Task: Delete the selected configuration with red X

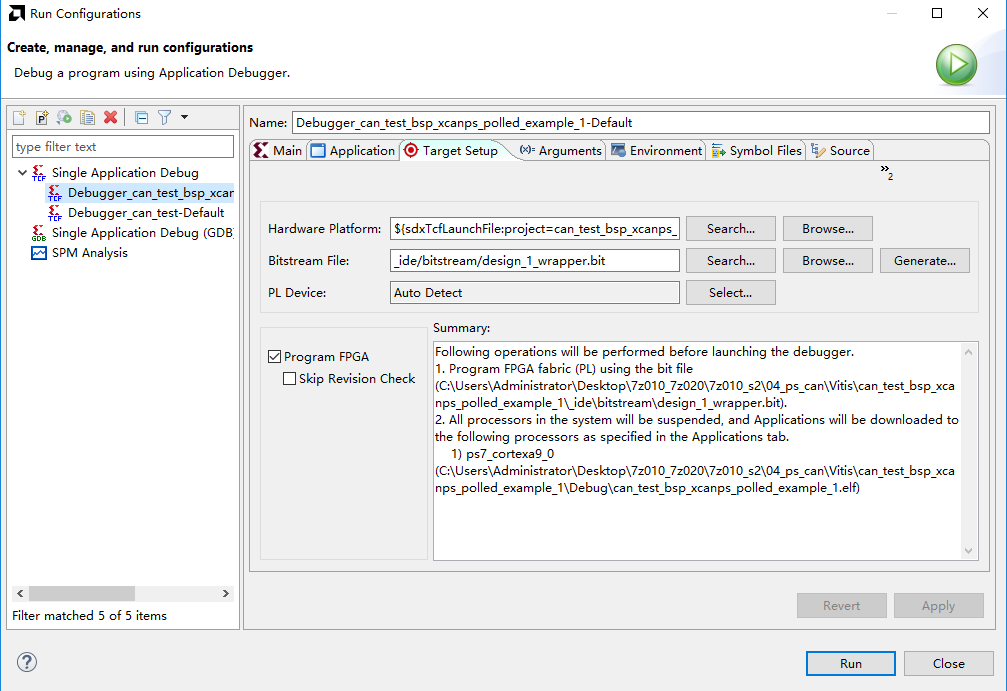Action: point(110,118)
